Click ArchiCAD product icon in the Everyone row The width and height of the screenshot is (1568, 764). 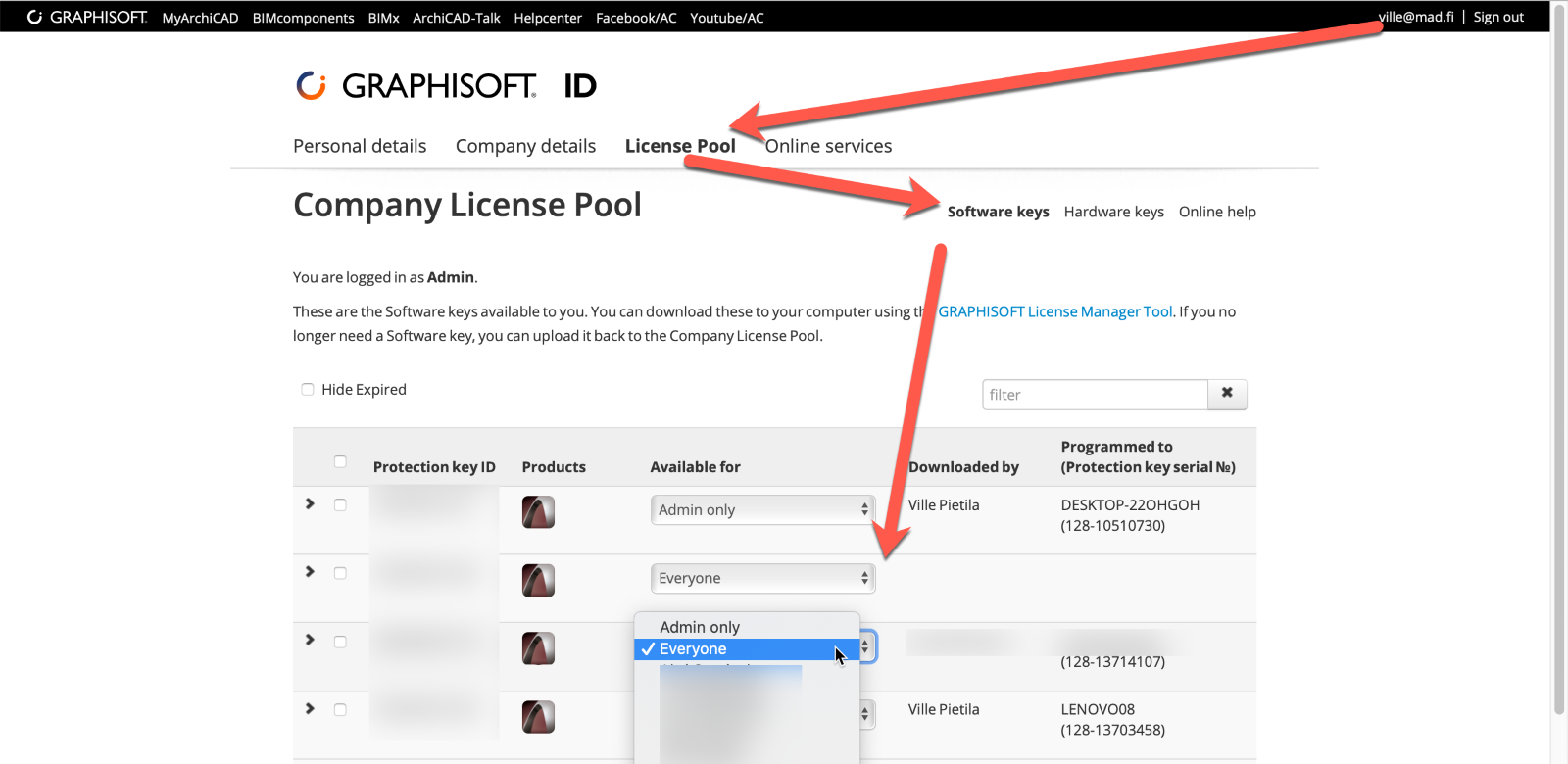click(x=538, y=581)
